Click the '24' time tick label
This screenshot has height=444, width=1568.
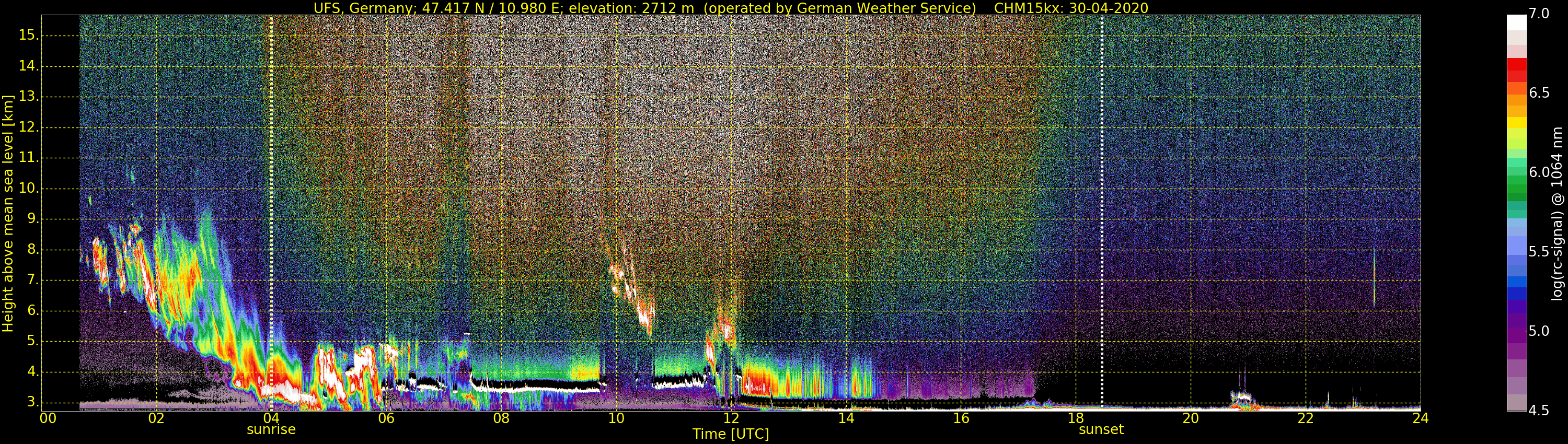point(1420,418)
